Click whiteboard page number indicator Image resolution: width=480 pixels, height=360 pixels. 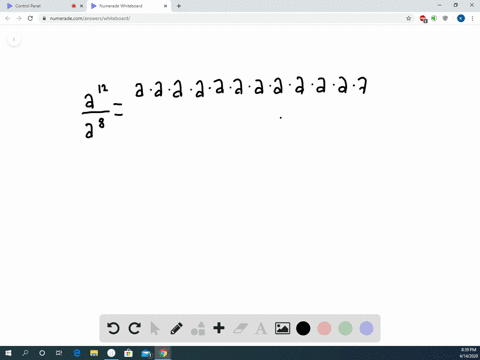[x=14, y=40]
